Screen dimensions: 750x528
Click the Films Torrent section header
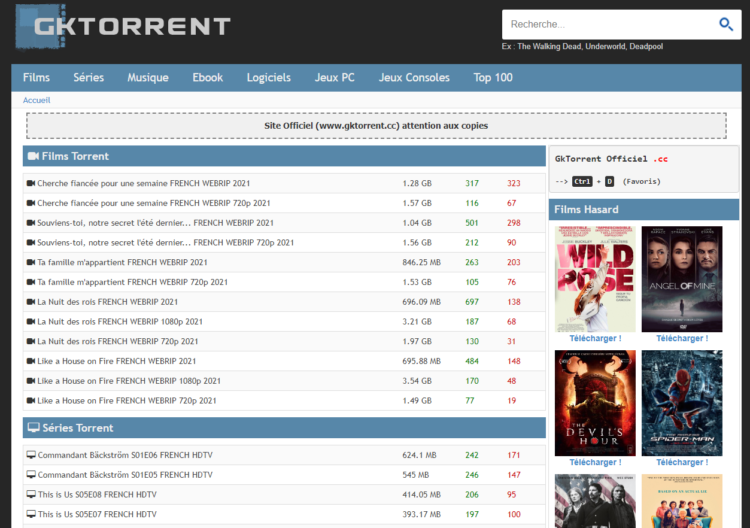[x=284, y=156]
